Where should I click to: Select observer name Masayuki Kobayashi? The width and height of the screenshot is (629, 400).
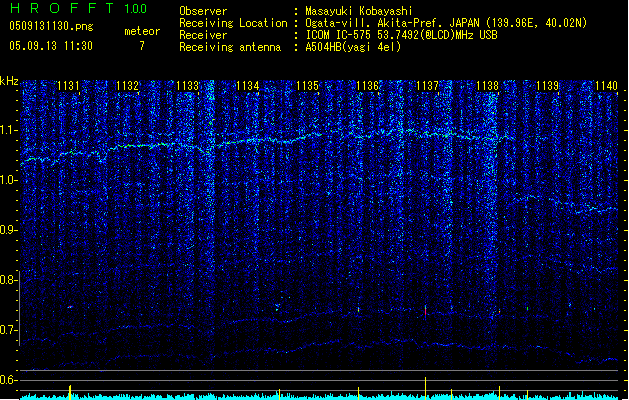[360, 11]
